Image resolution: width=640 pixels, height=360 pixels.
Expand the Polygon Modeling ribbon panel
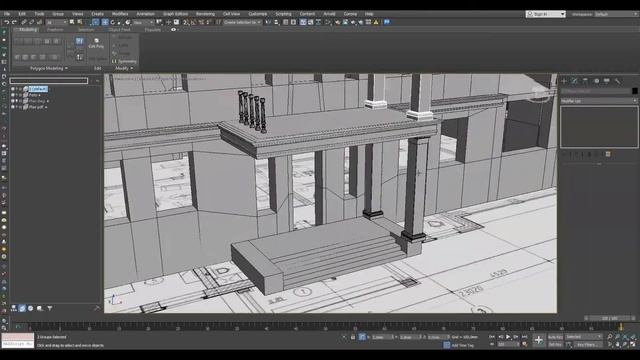49,68
